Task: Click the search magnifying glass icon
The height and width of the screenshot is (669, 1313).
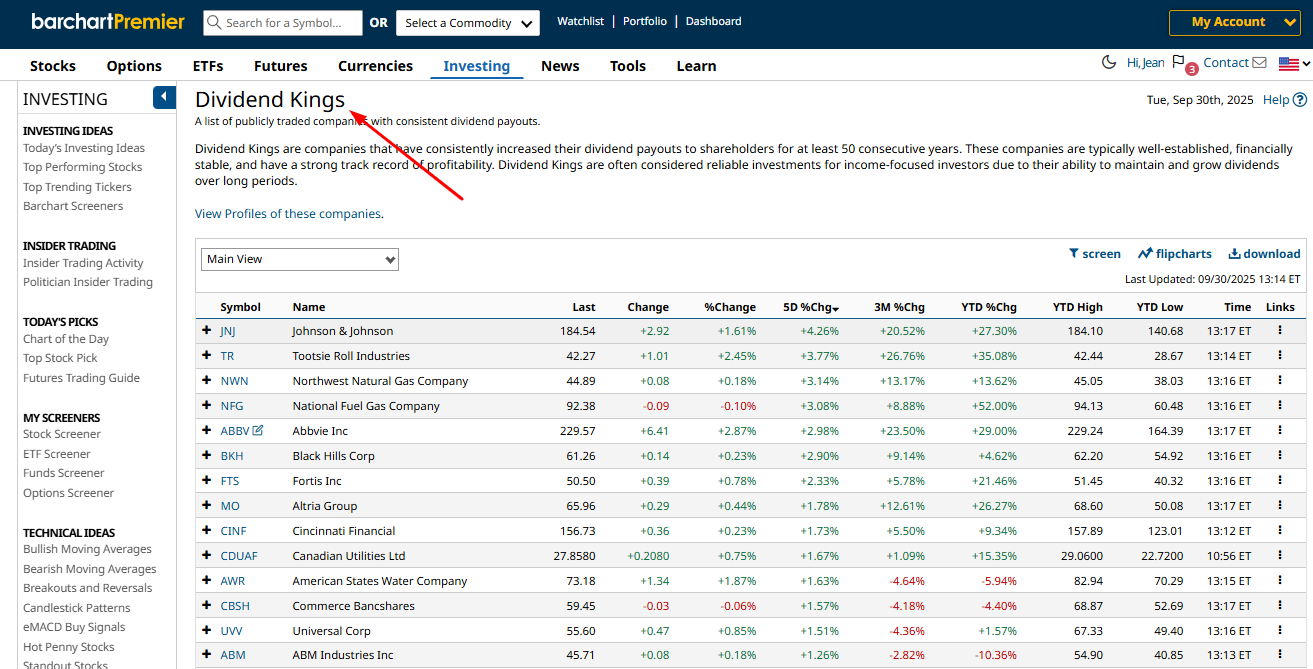Action: pos(213,22)
